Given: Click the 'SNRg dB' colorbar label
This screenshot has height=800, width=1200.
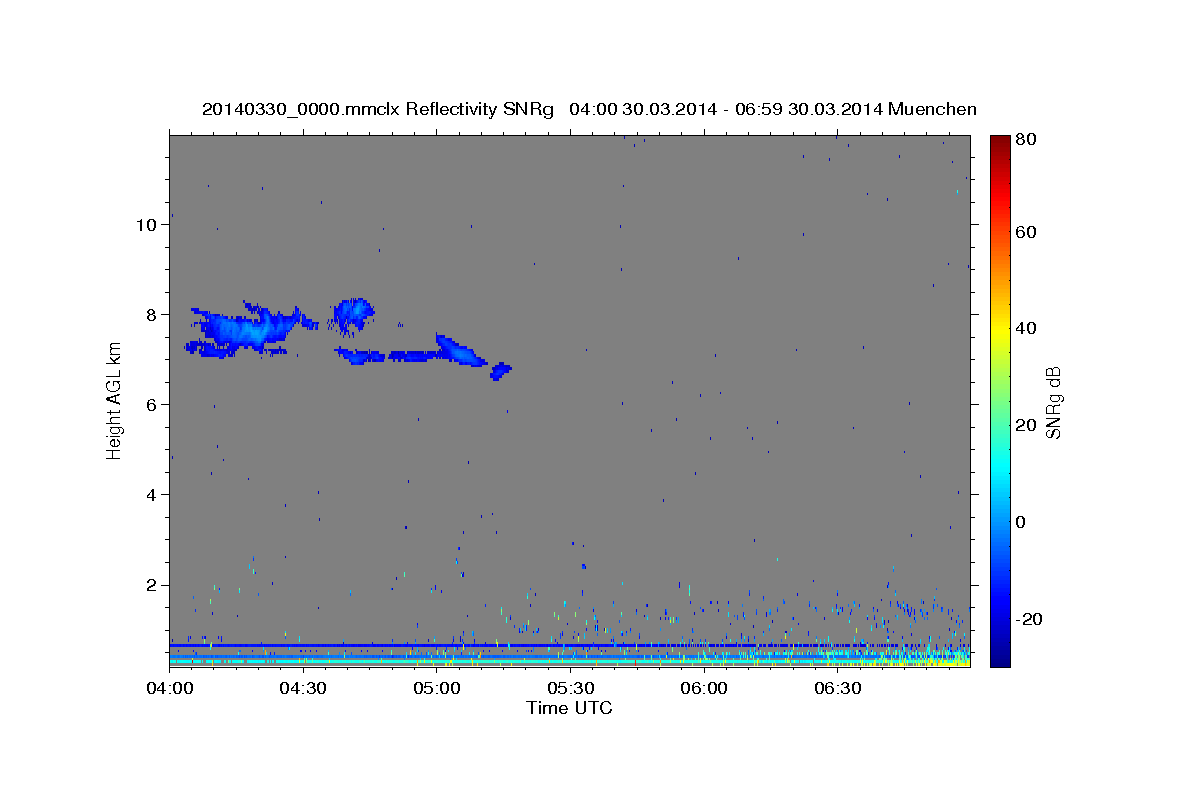Looking at the screenshot, I should [1052, 402].
